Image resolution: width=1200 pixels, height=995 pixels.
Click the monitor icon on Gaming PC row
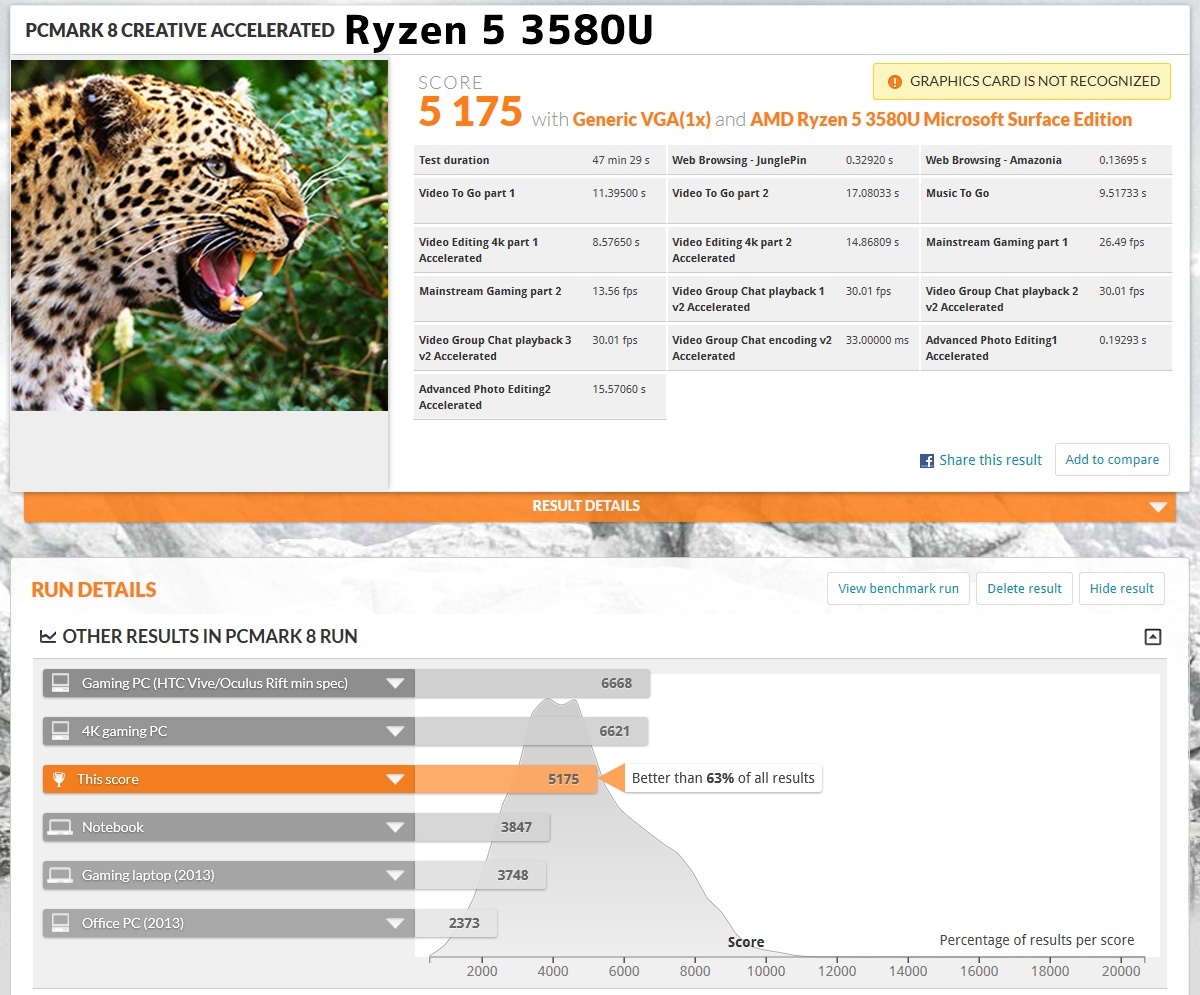pos(61,683)
